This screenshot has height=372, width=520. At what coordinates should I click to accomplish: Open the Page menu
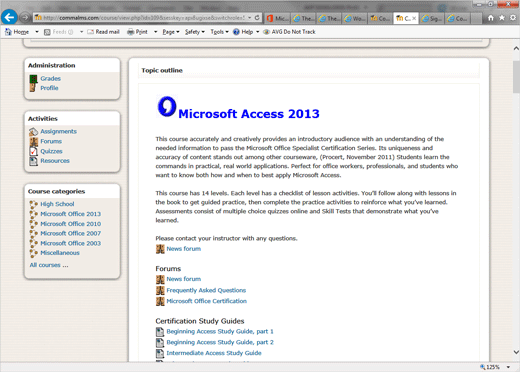pos(171,32)
